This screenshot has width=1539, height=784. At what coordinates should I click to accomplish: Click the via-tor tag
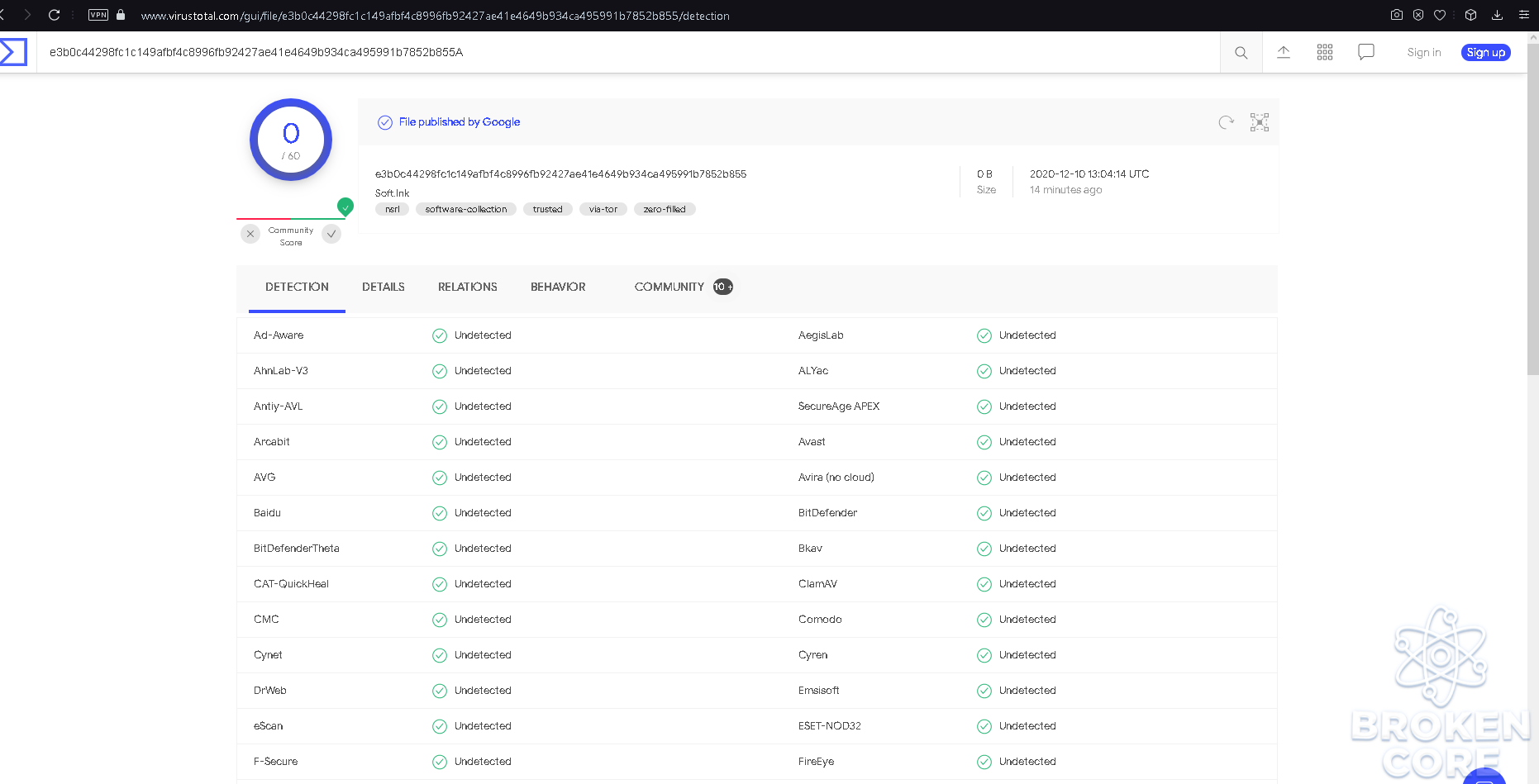tap(603, 209)
